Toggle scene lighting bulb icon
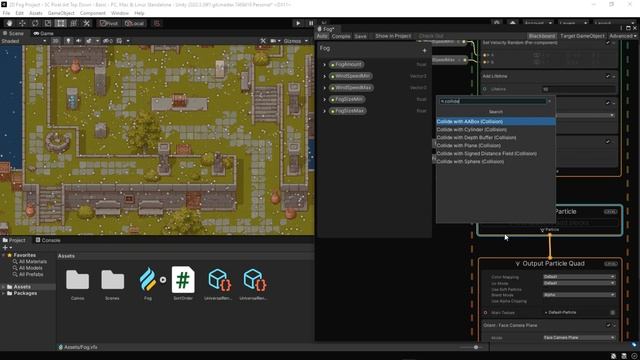This screenshot has height=360, width=640. coord(68,41)
